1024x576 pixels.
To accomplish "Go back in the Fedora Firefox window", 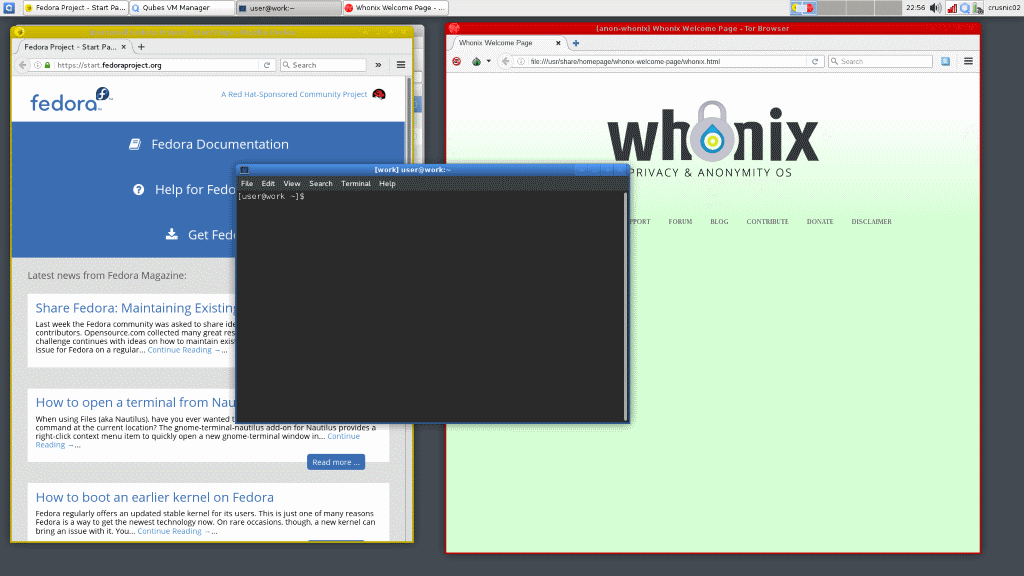I will pos(23,65).
